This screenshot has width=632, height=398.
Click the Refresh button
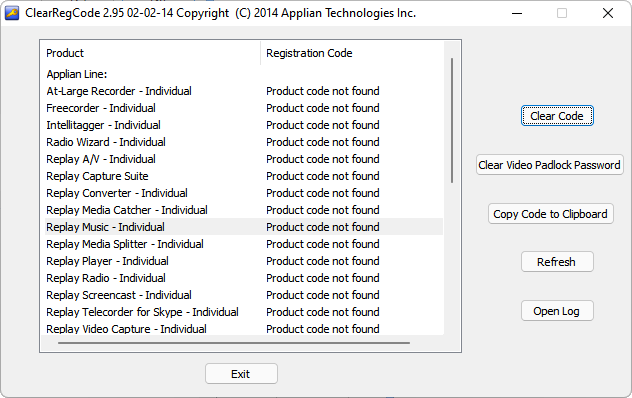coord(557,262)
